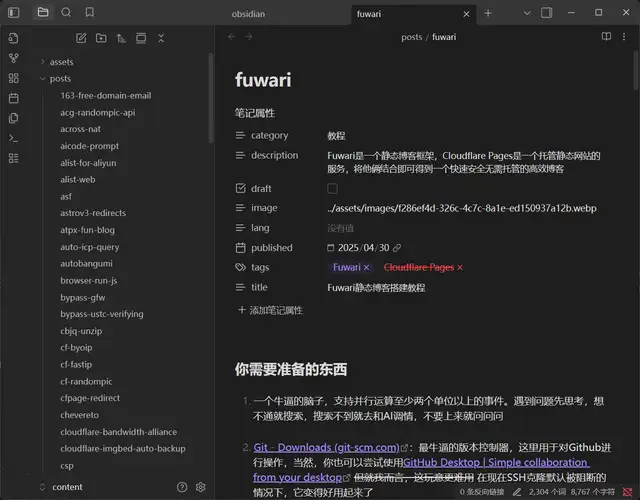Screen dimensions: 640x500
Task: Open a new tab with plus button
Action: [488, 13]
